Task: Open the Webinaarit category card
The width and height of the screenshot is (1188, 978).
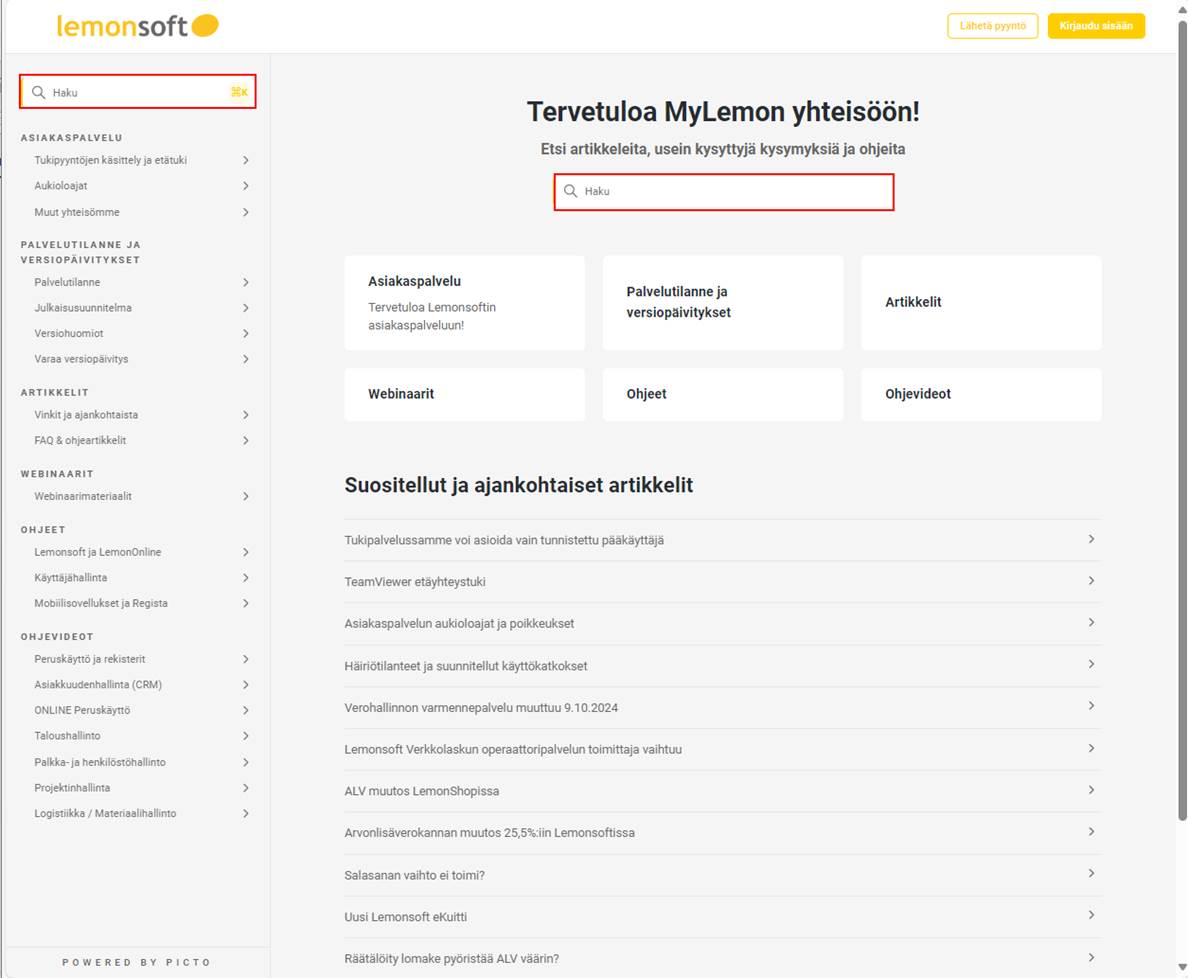Action: pyautogui.click(x=464, y=394)
